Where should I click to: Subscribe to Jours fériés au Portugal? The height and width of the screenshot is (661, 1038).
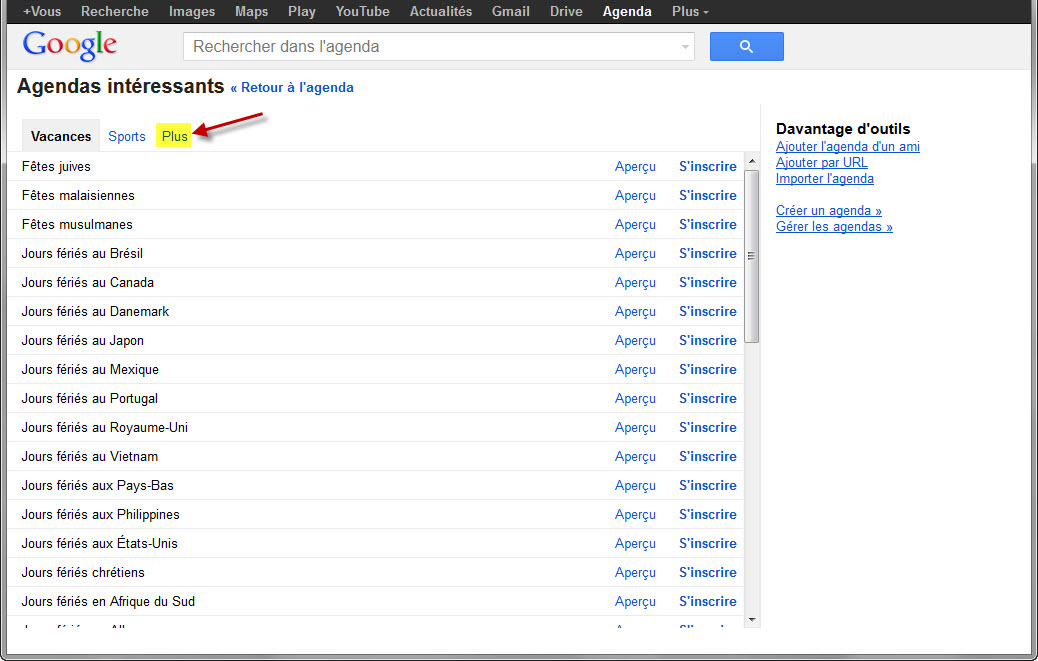708,399
